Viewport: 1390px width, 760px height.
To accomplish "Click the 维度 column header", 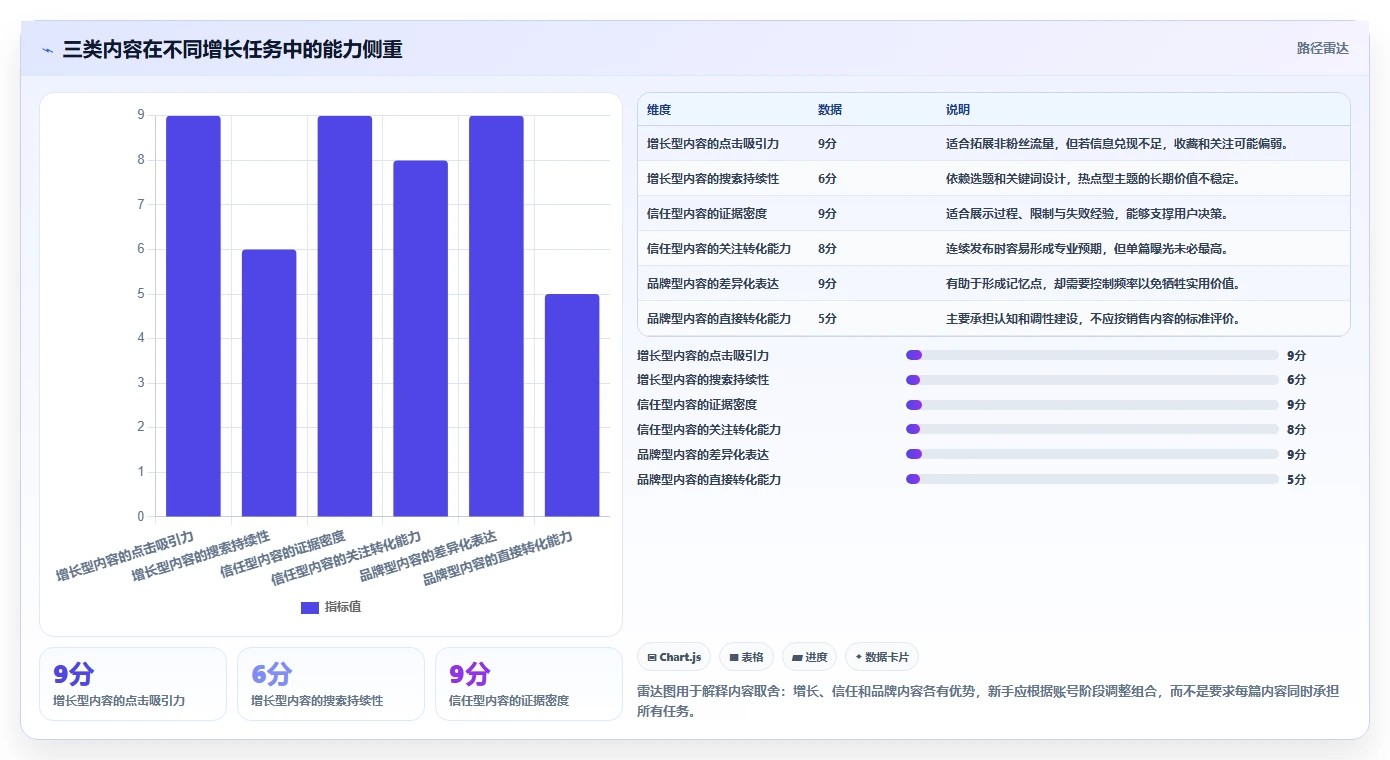I will (659, 109).
